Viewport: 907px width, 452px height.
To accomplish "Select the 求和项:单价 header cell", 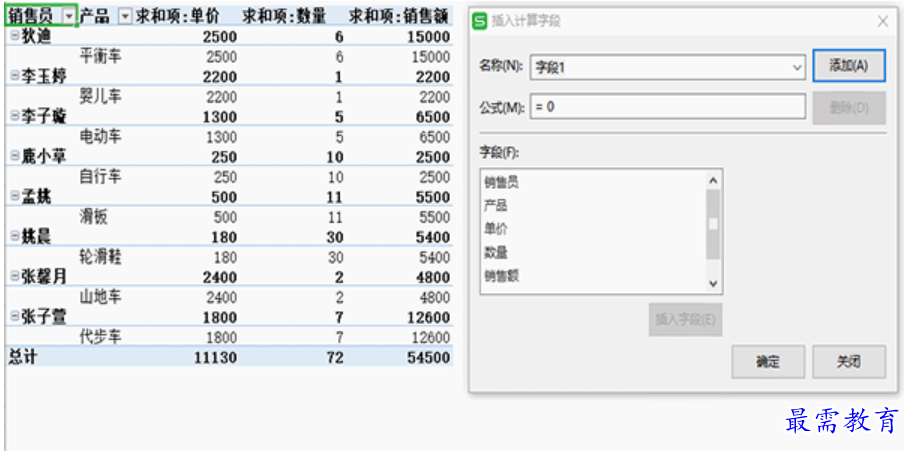I will pyautogui.click(x=177, y=17).
